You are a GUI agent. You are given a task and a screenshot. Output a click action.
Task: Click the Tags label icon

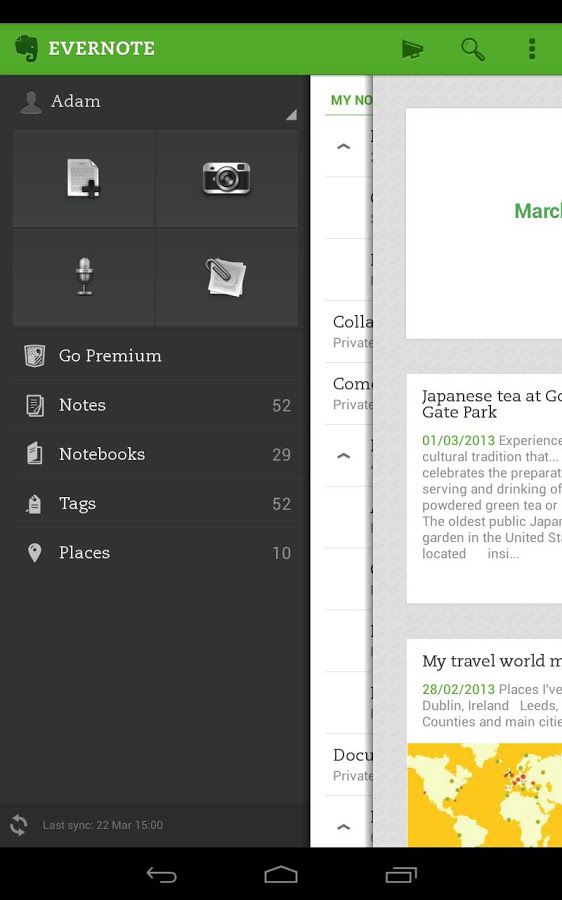point(34,504)
